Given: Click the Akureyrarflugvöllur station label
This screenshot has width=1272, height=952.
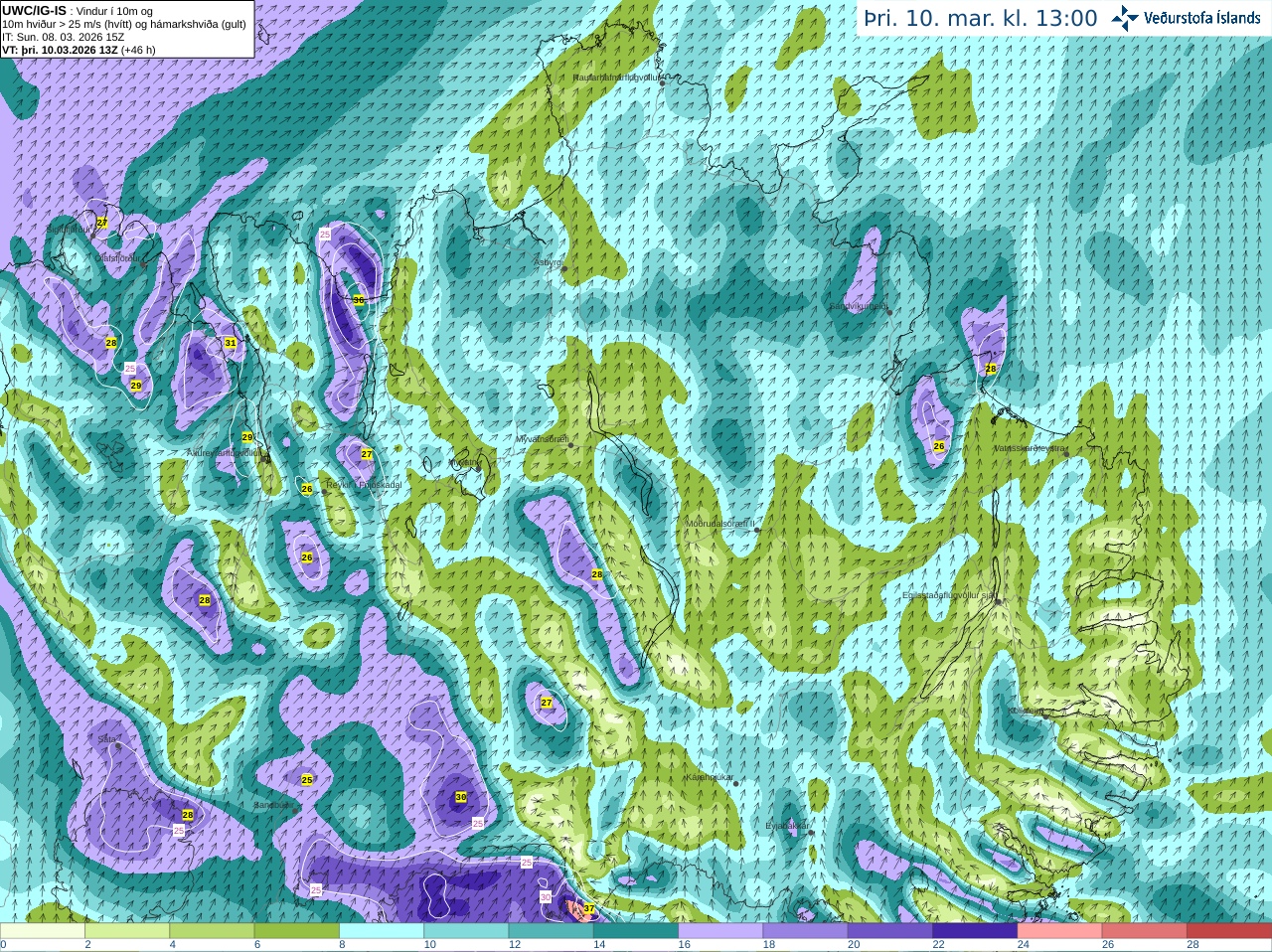Looking at the screenshot, I should 226,453.
